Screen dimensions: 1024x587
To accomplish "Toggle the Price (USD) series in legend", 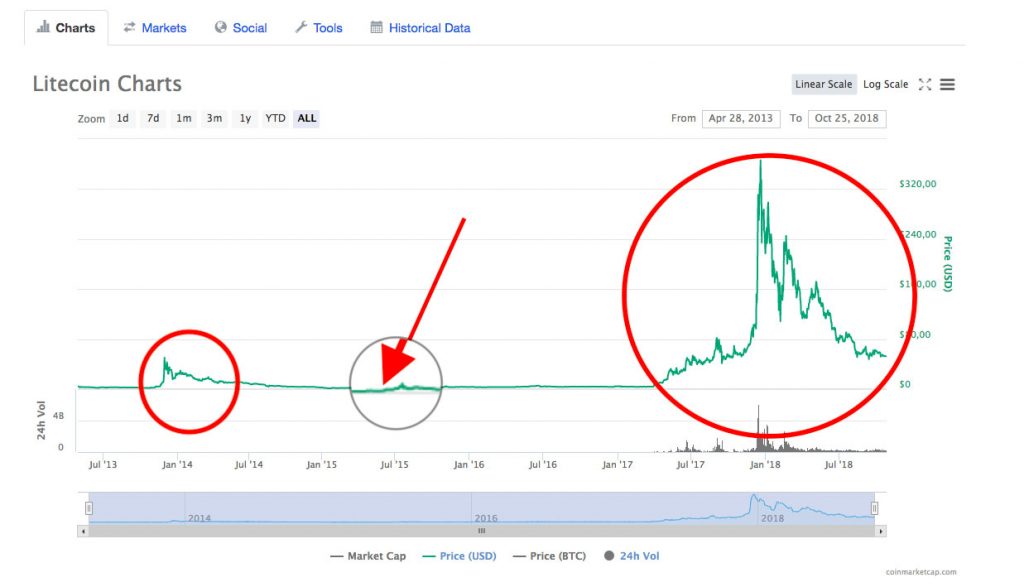I will (459, 556).
